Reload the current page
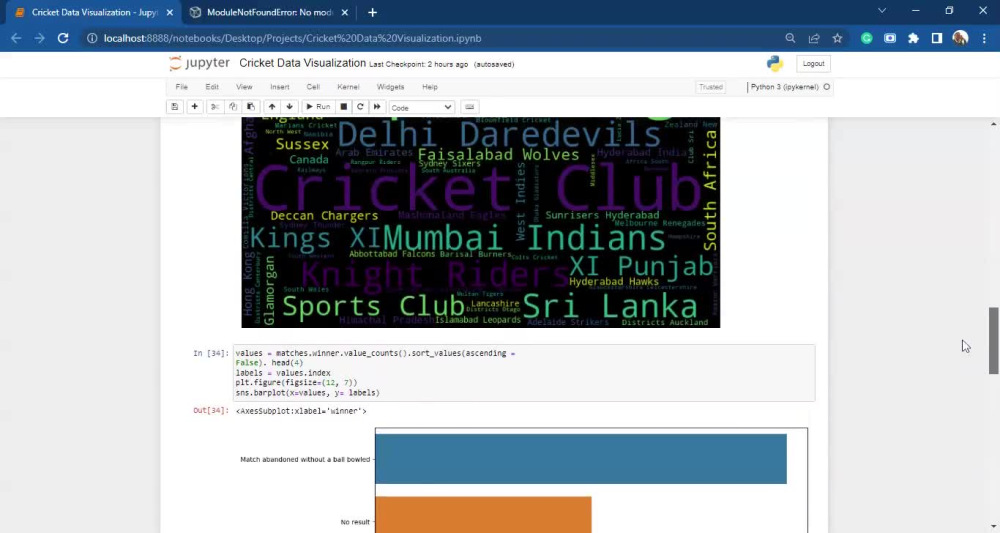1000x533 pixels. [x=62, y=38]
